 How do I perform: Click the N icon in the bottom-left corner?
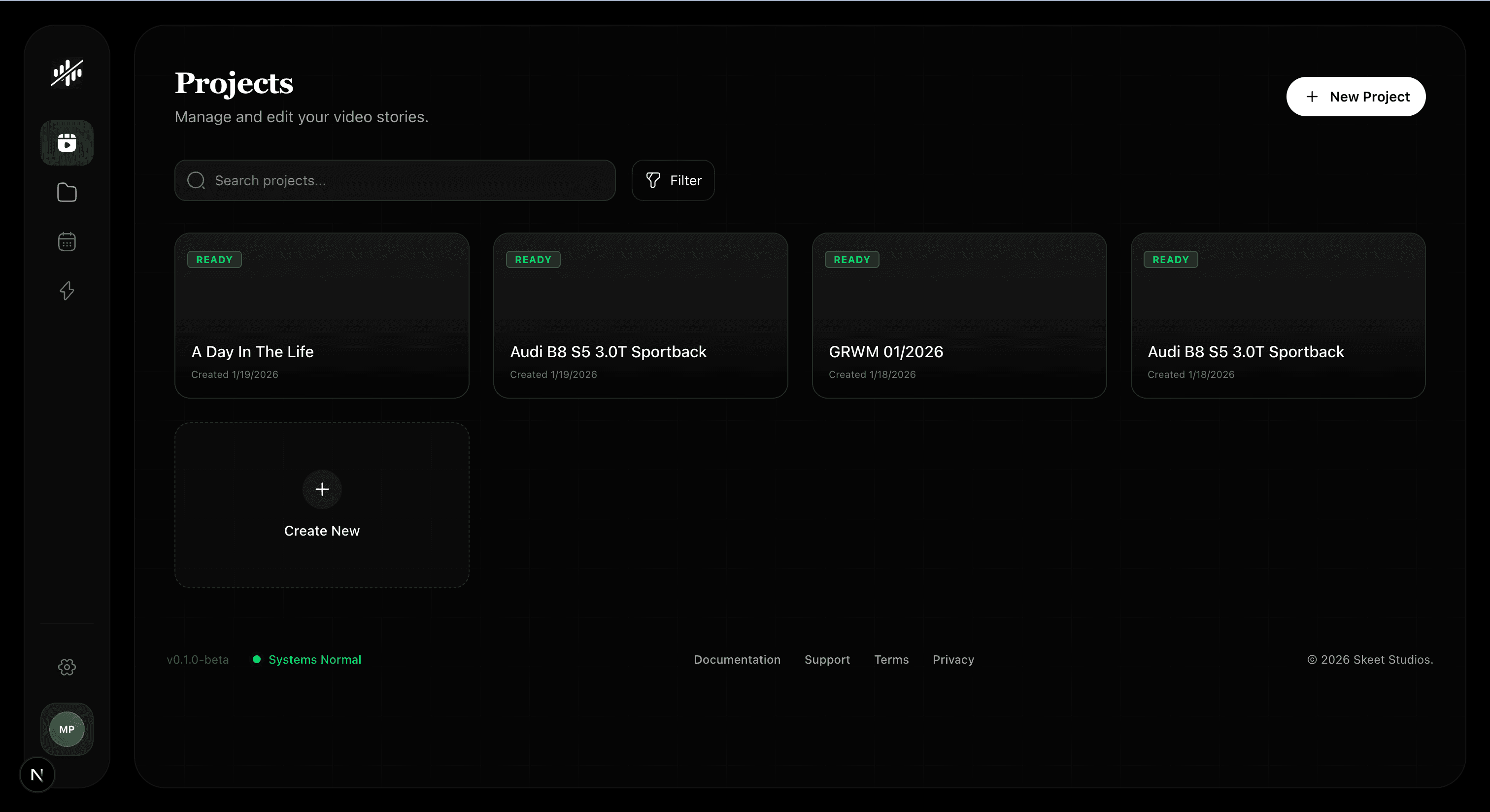click(x=36, y=775)
